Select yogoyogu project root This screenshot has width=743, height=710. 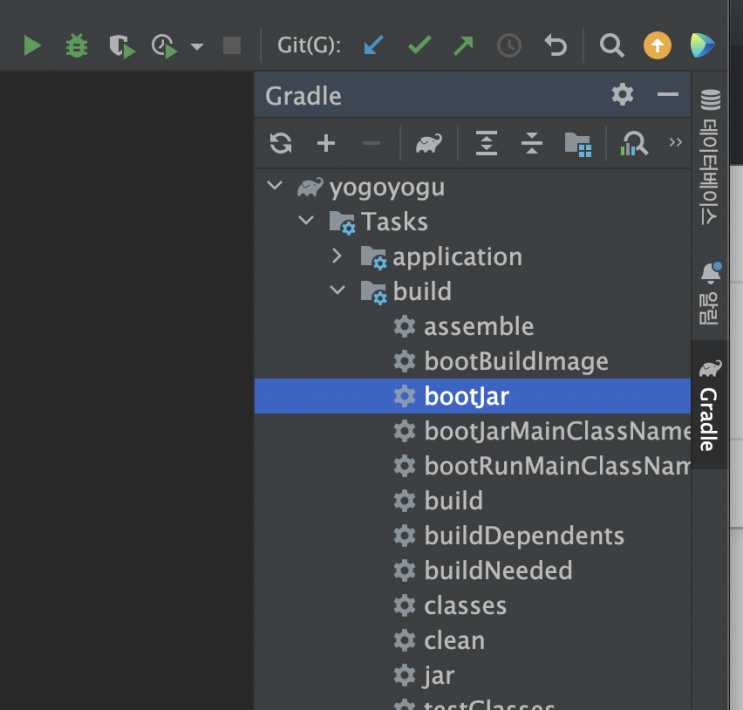(388, 187)
